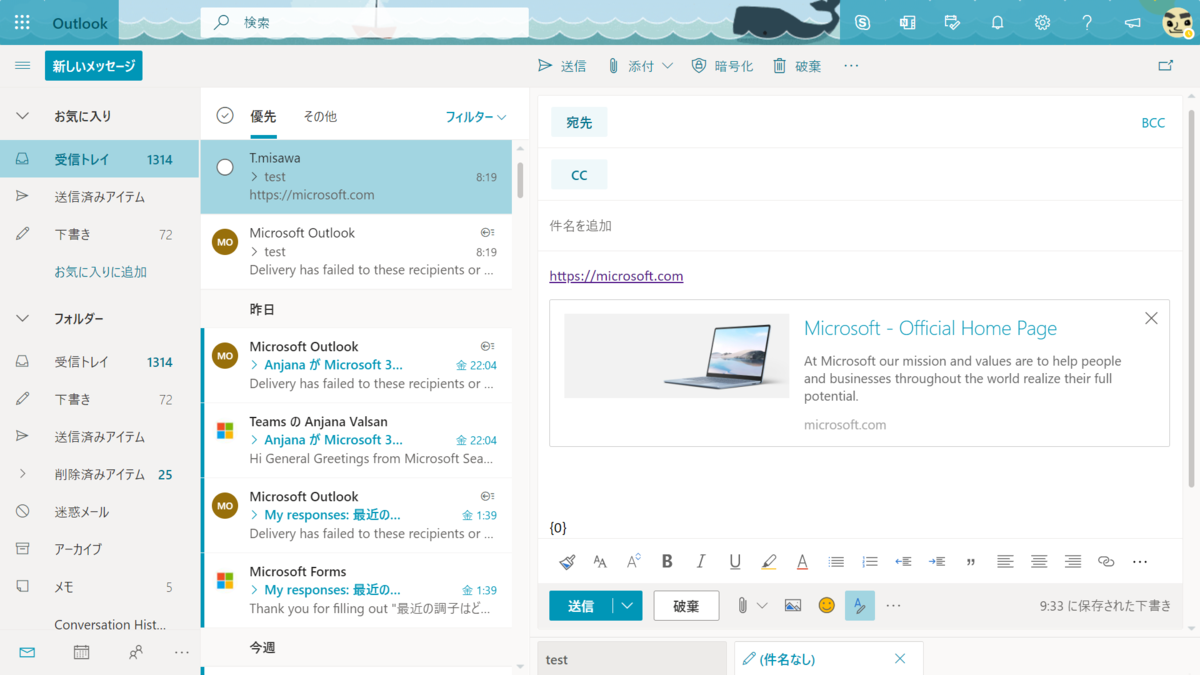The image size is (1200, 675).
Task: Open the megaphone feedback icon in the header
Action: (x=1132, y=22)
